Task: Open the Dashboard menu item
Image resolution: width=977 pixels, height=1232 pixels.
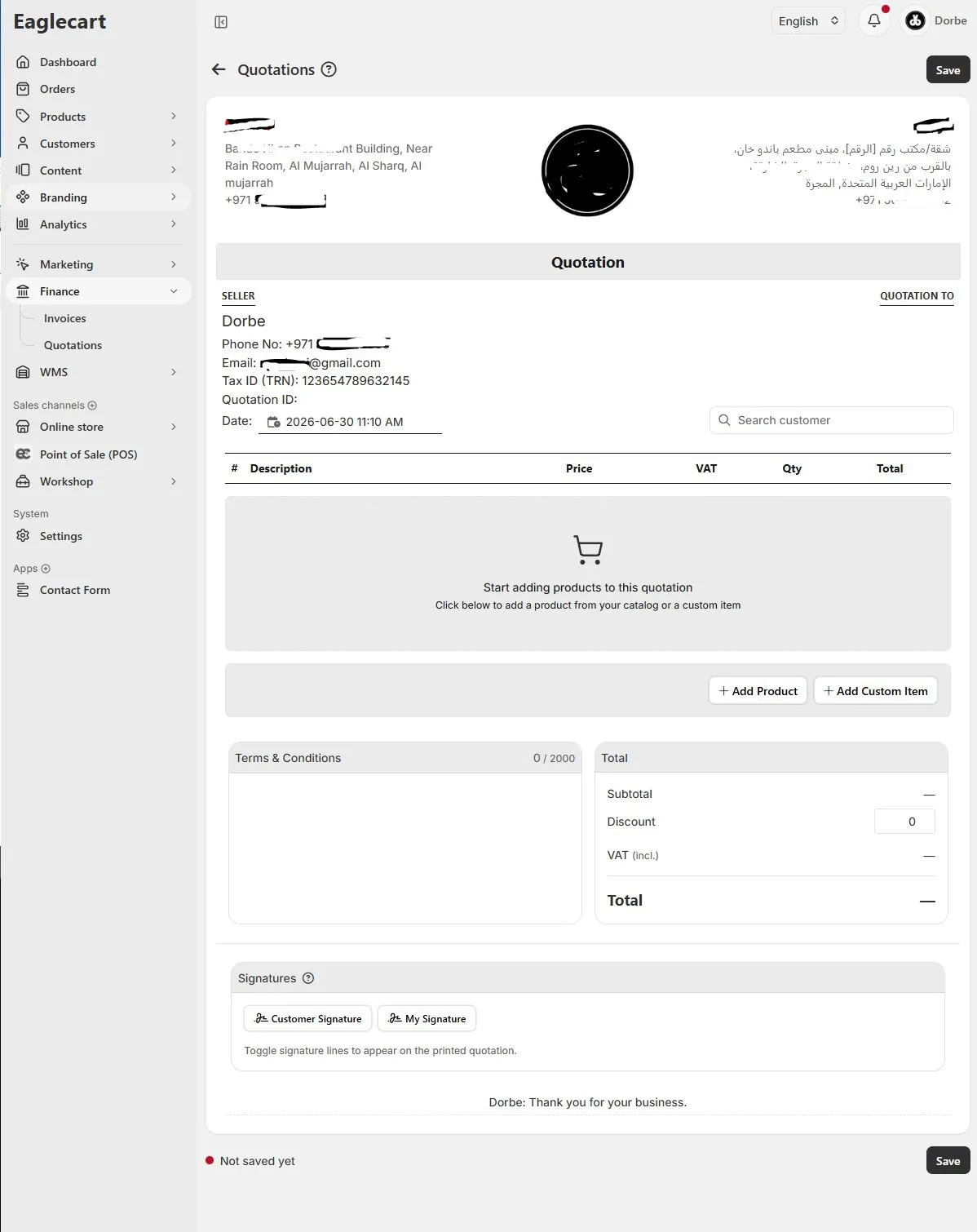Action: pyautogui.click(x=98, y=62)
